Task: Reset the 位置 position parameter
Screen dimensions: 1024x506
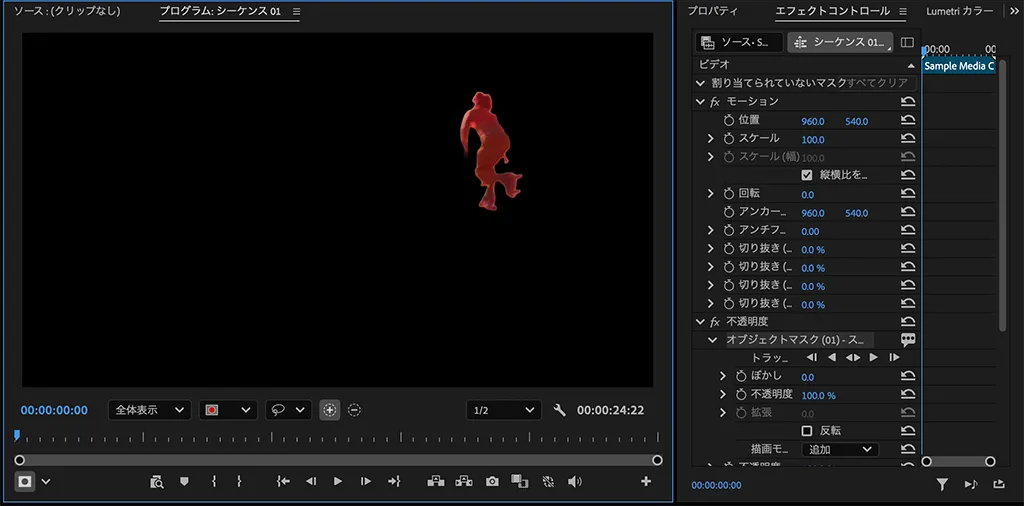Action: point(908,120)
